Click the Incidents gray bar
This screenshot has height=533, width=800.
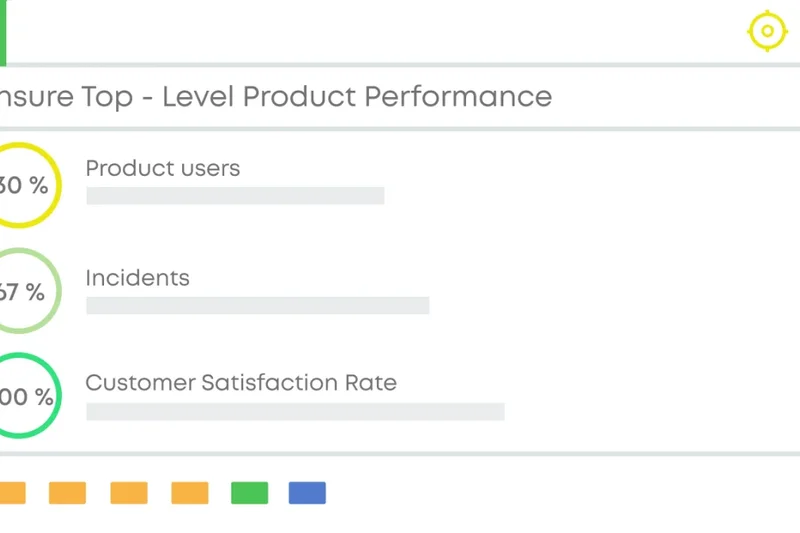coord(257,305)
